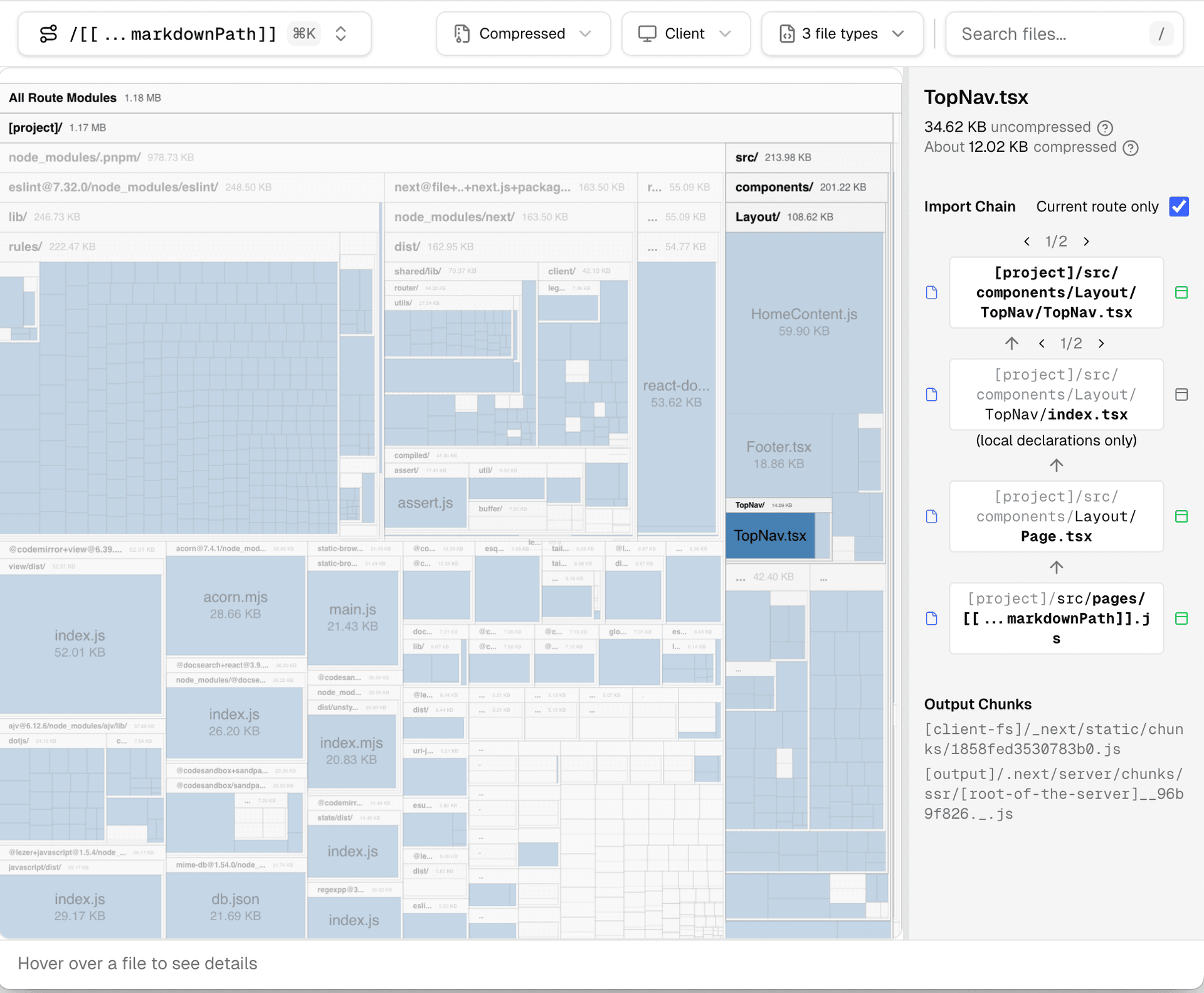
Task: Click file icon beside TopNav.tsx import chain entry
Action: [932, 293]
